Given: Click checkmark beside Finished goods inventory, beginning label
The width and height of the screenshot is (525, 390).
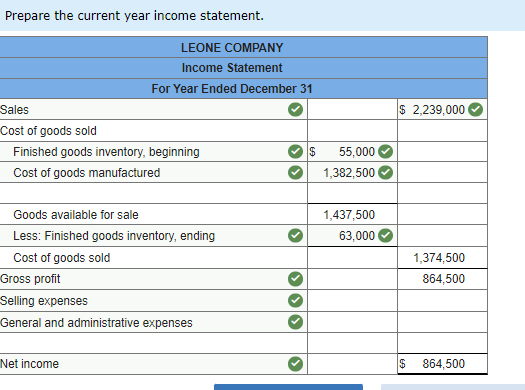Looking at the screenshot, I should tap(295, 152).
